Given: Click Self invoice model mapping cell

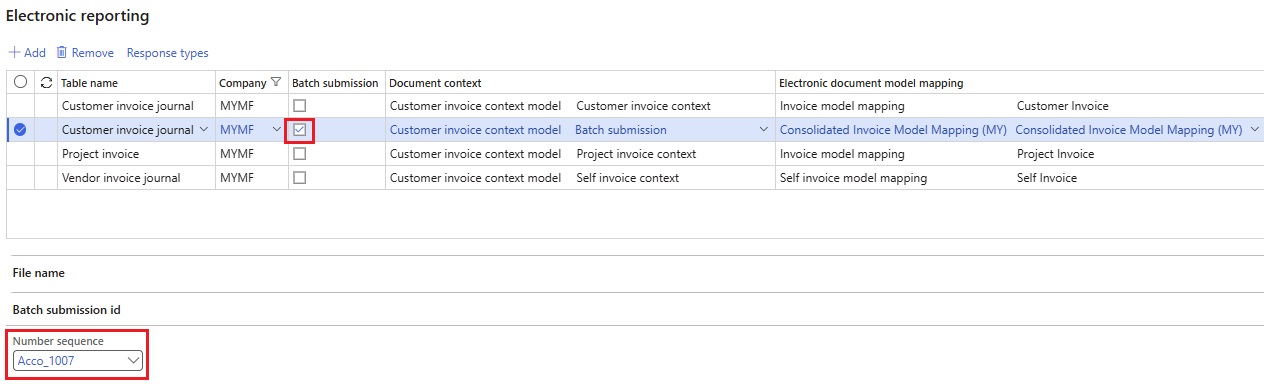Looking at the screenshot, I should (853, 178).
